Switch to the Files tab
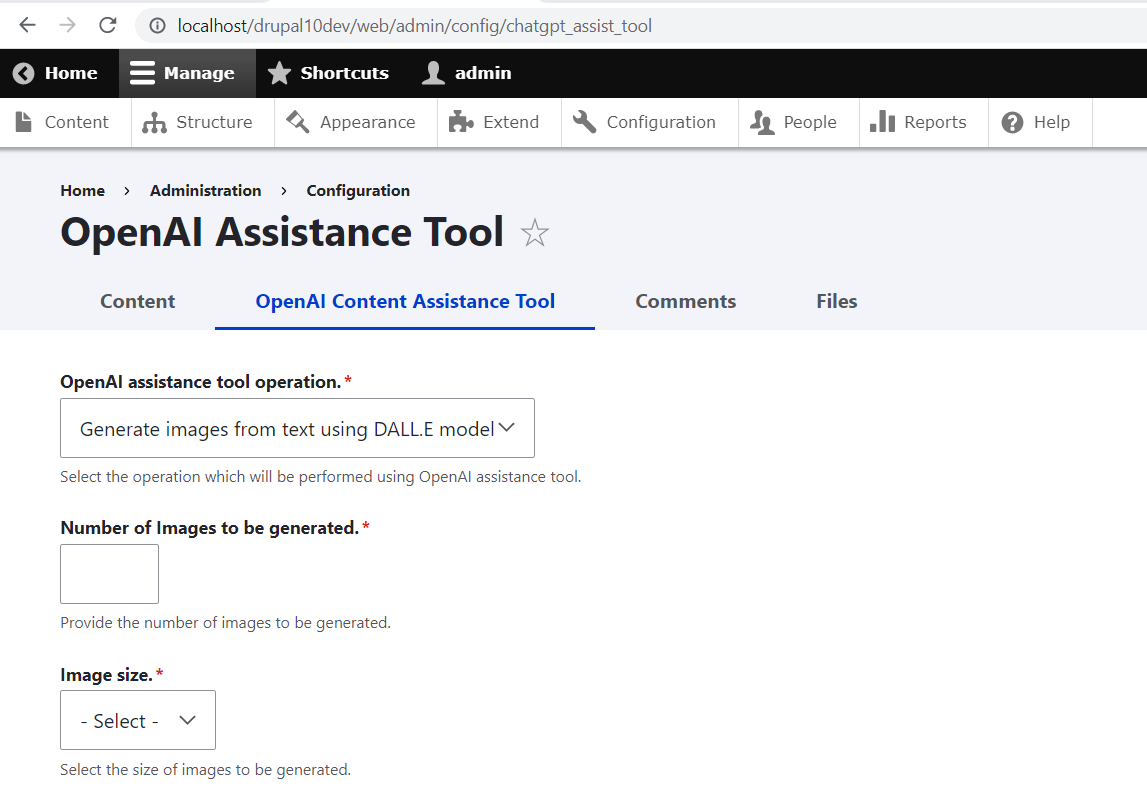The image size is (1147, 811). click(x=836, y=301)
